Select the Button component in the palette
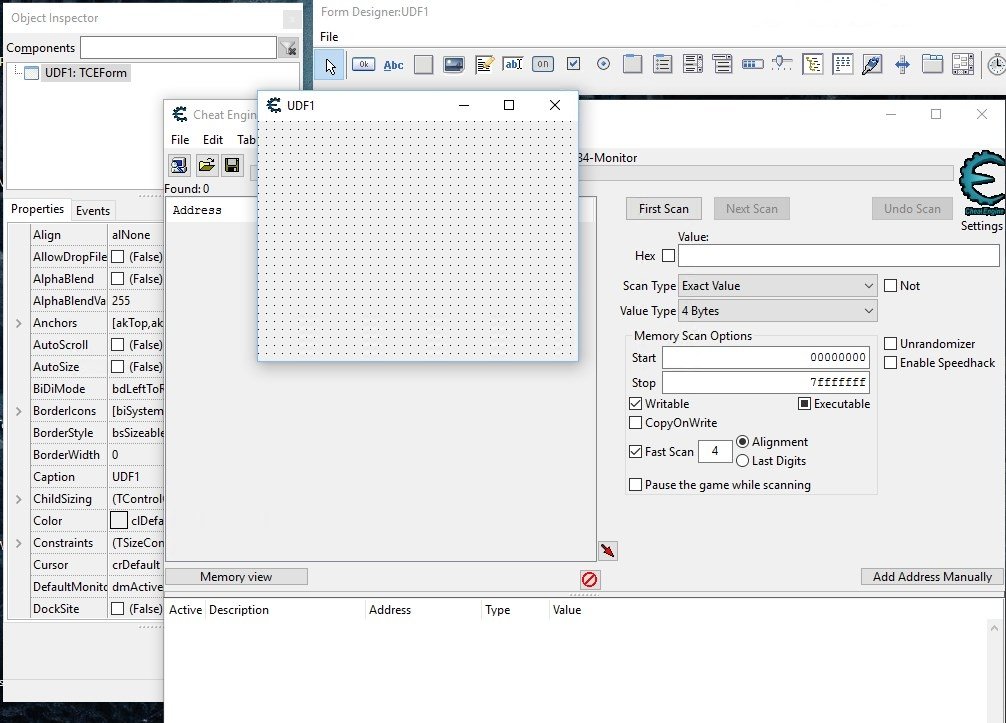Screen dimensions: 1006x723 [x=363, y=65]
